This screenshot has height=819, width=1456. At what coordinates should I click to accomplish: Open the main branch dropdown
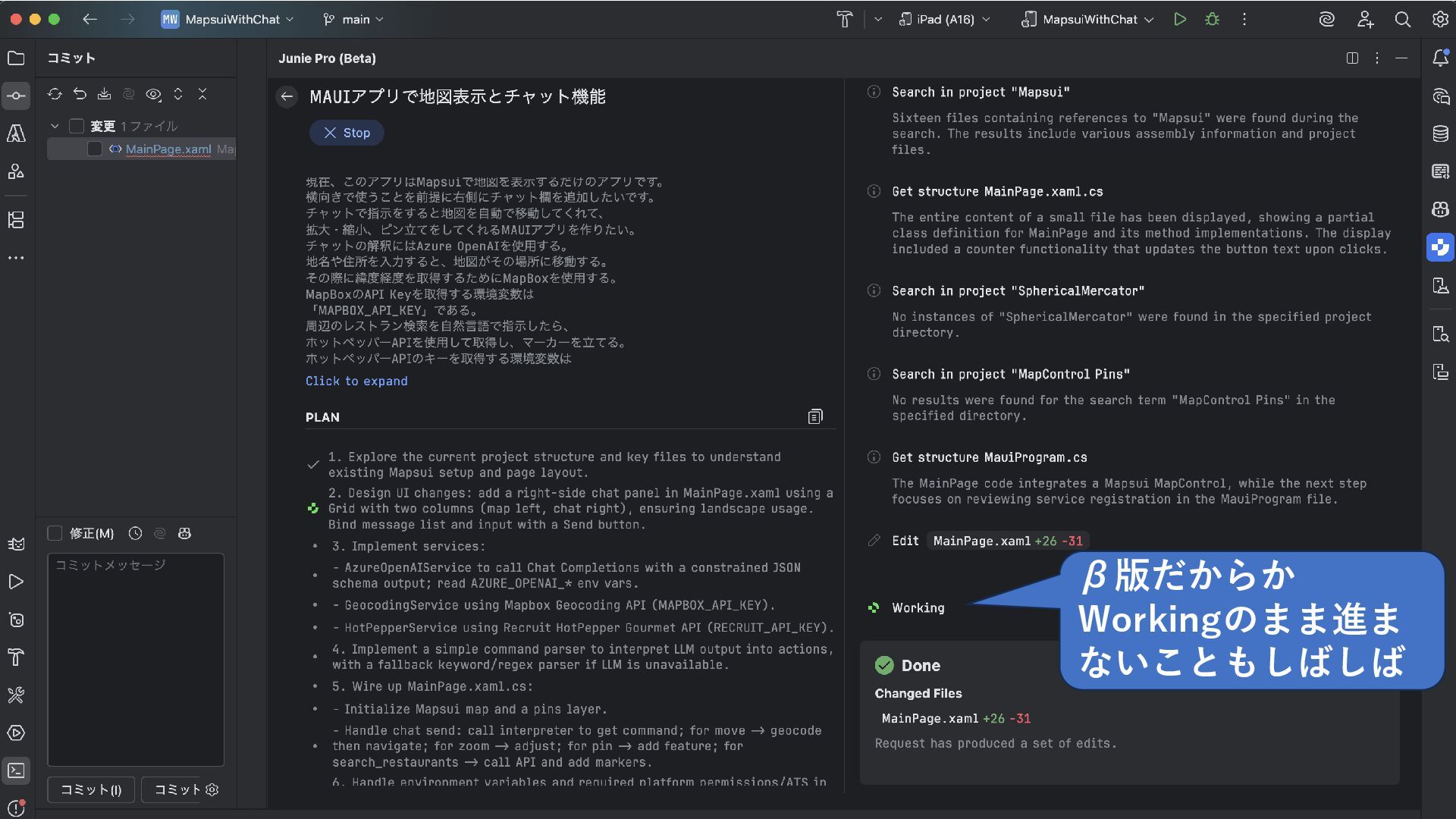click(x=353, y=20)
